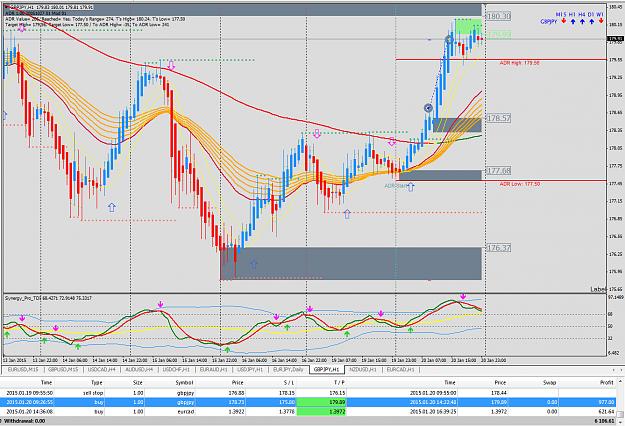Click the 177.68 price level label

[499, 171]
